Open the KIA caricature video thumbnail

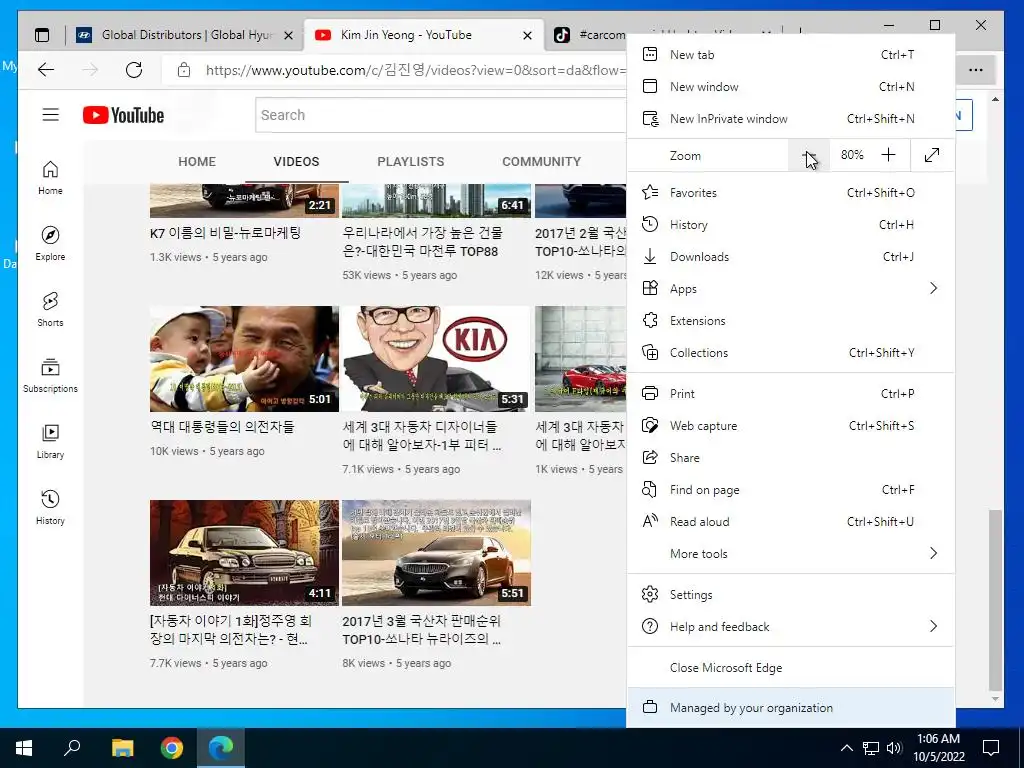(x=436, y=359)
